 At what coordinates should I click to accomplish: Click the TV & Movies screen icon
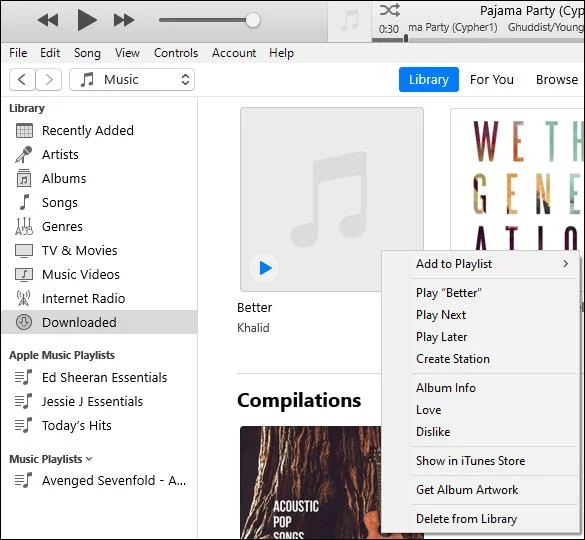24,250
